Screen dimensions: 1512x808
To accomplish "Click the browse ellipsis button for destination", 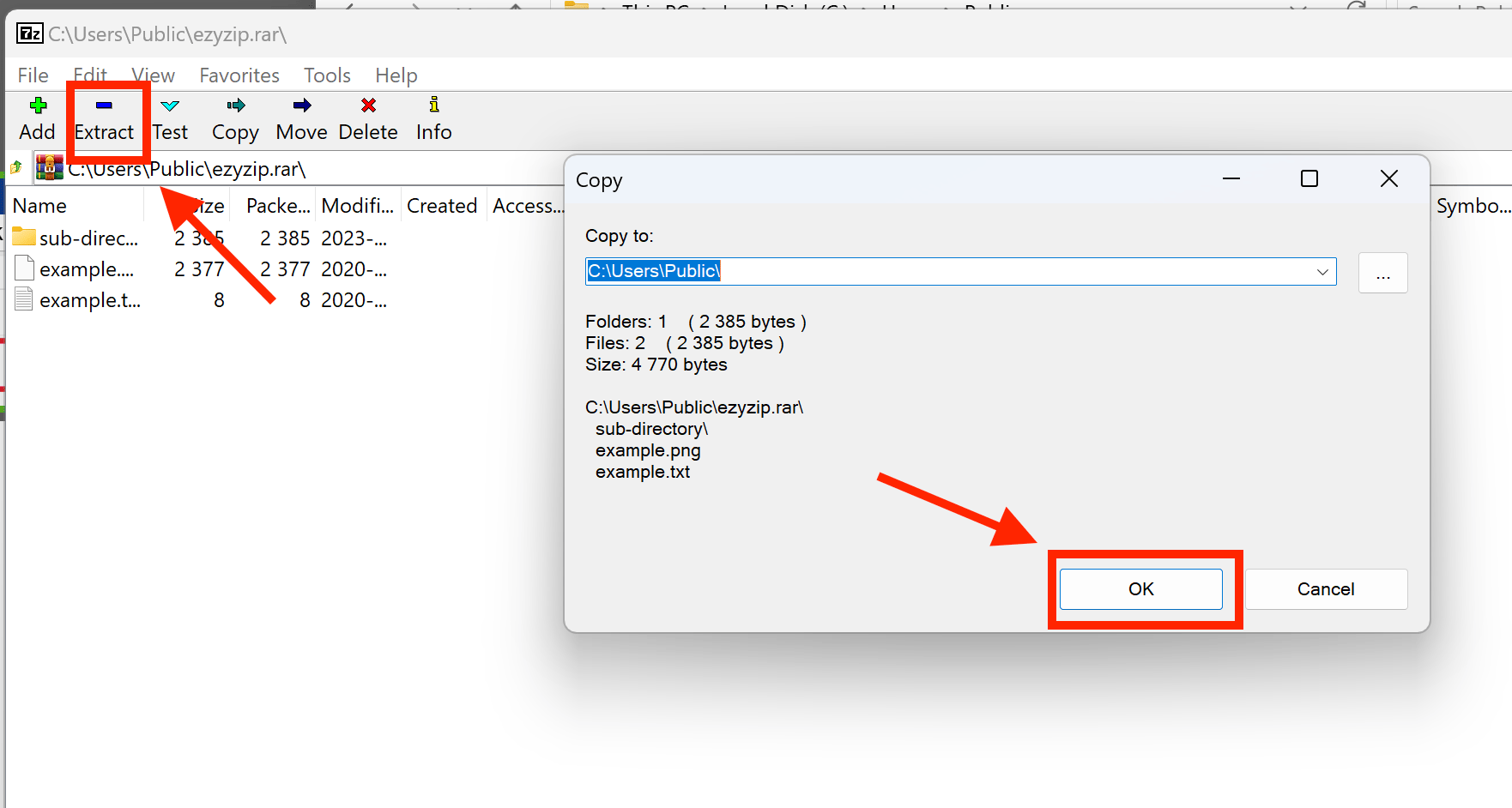I will 1382,272.
